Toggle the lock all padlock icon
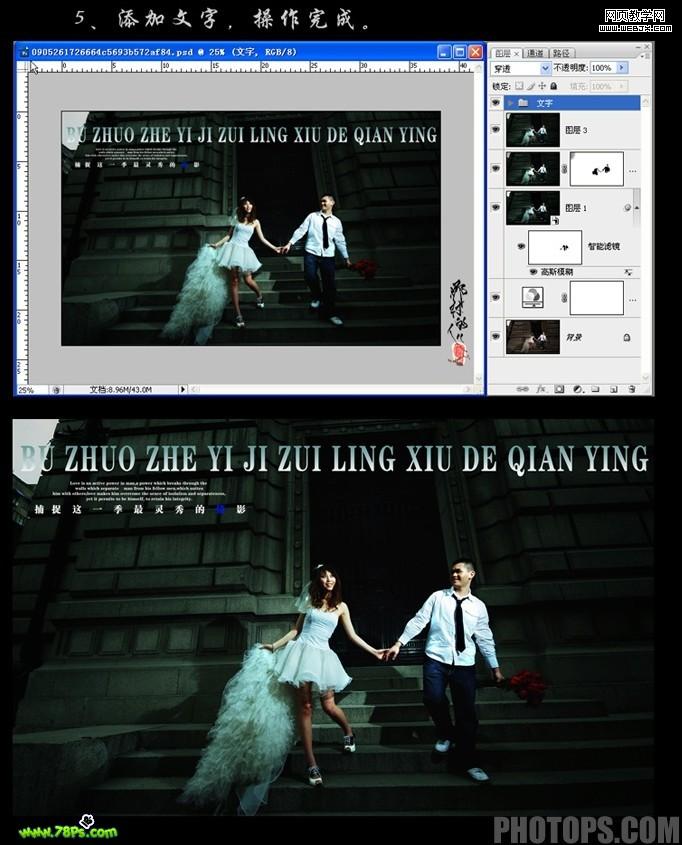682x845 pixels. (x=554, y=86)
